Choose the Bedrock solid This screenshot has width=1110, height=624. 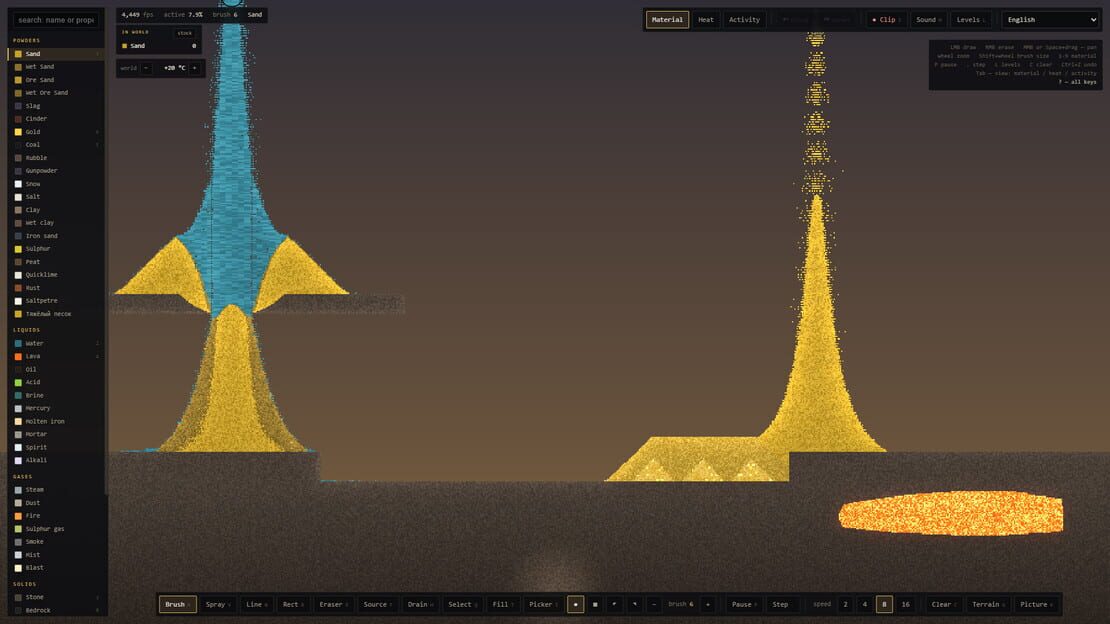[56, 611]
